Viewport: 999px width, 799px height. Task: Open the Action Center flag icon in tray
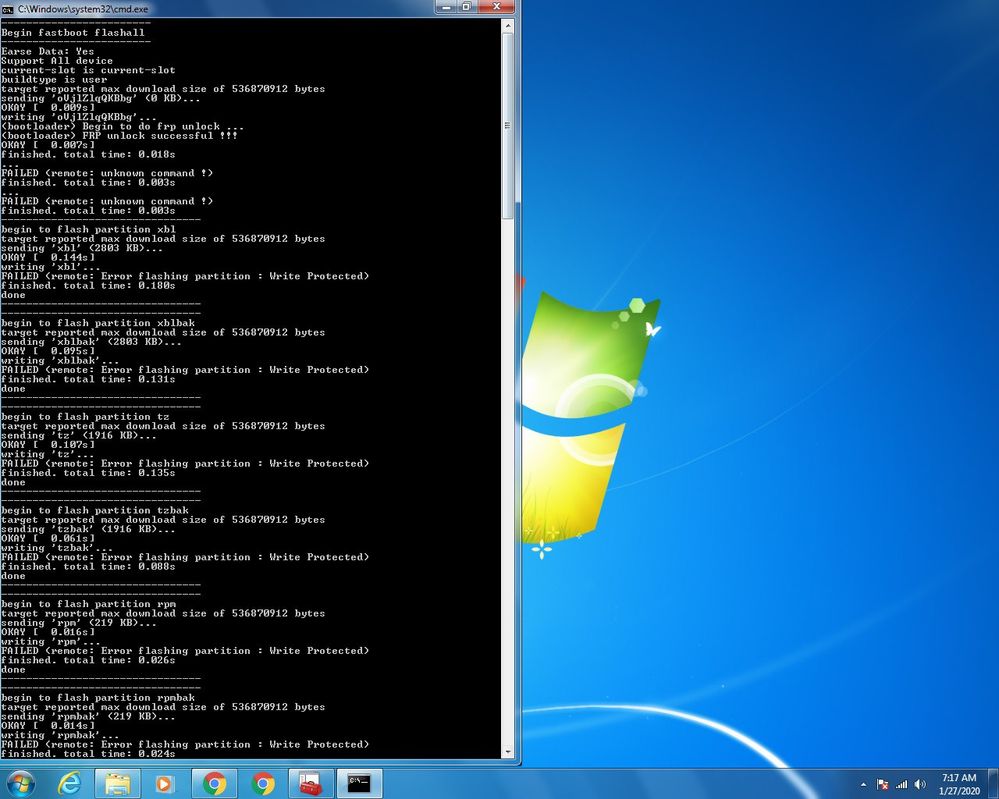click(882, 784)
